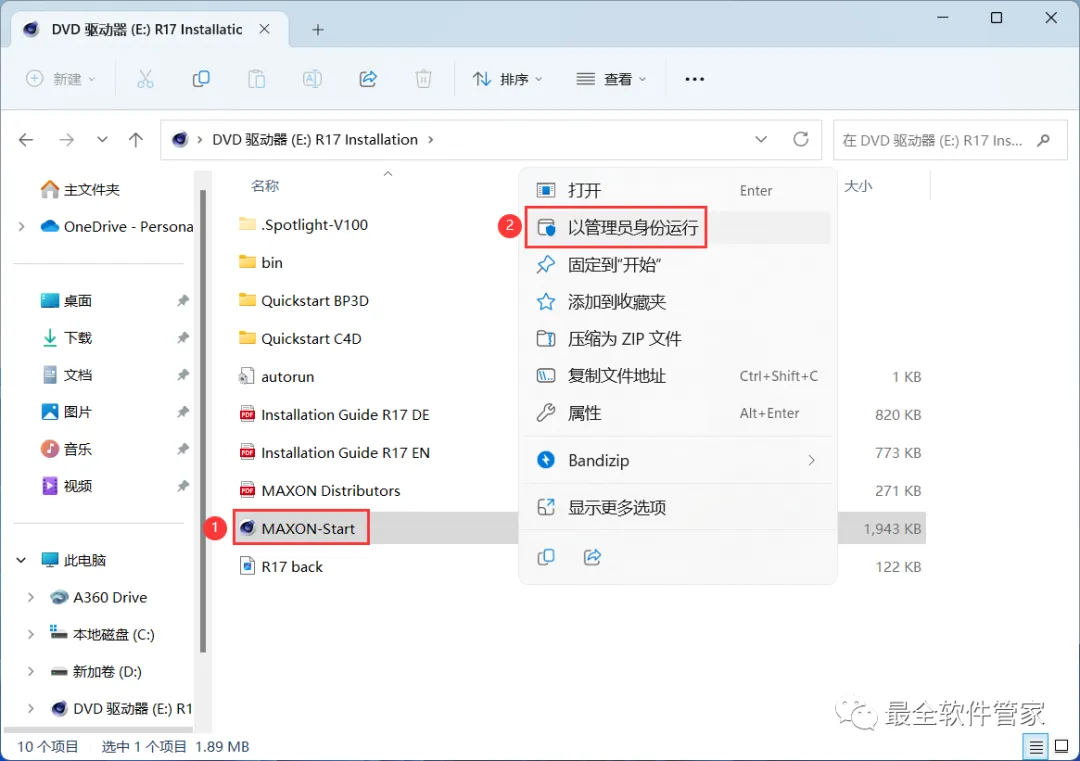Open the three-dot See more menu
The height and width of the screenshot is (761, 1080).
tap(694, 79)
